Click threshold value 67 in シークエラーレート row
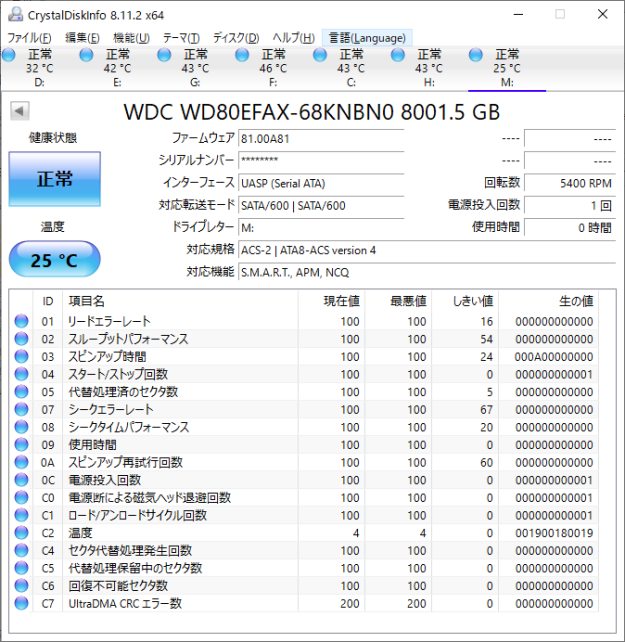Screen dimensions: 625x642 [x=486, y=409]
